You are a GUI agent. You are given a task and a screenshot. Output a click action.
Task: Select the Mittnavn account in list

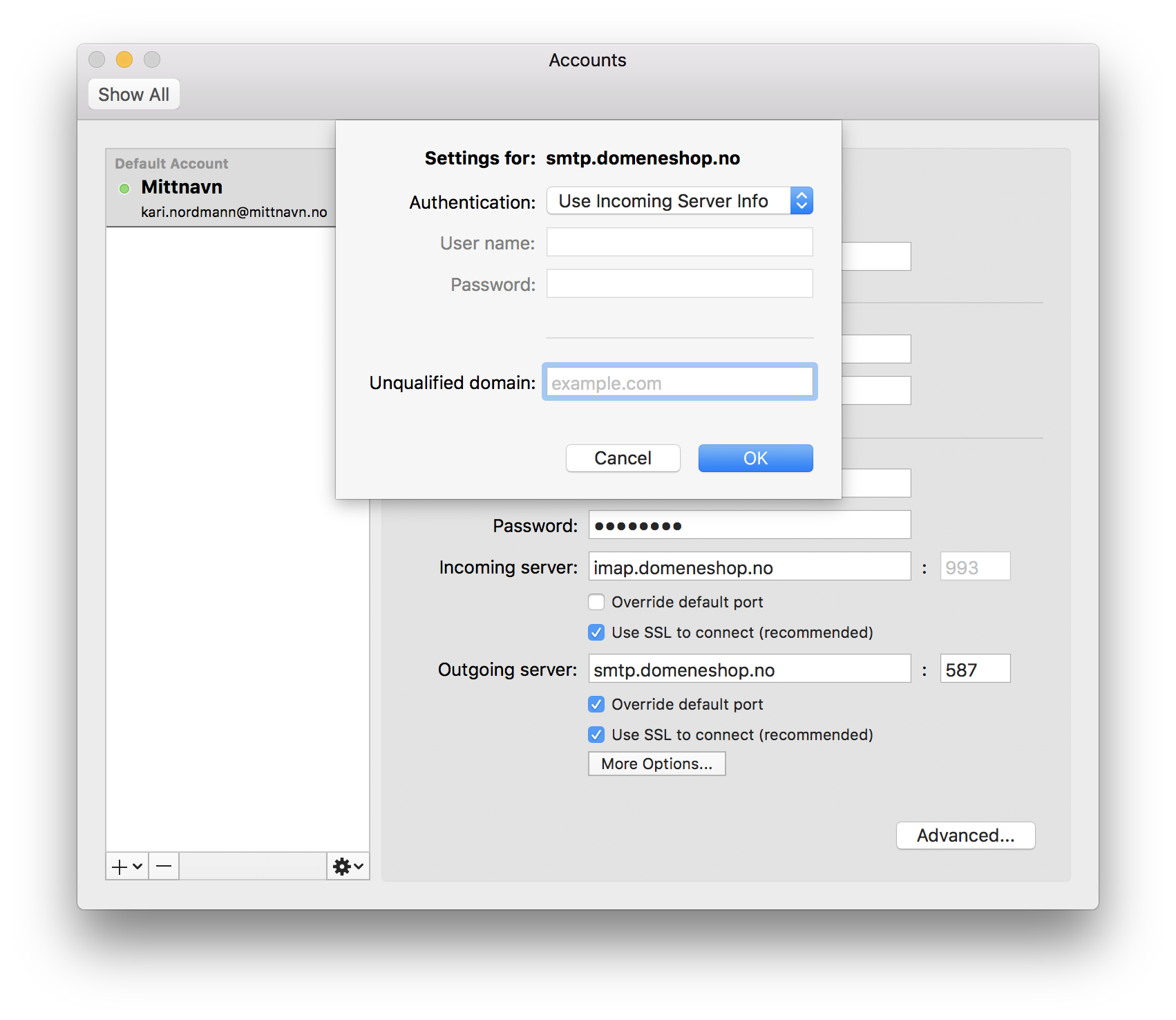click(221, 188)
